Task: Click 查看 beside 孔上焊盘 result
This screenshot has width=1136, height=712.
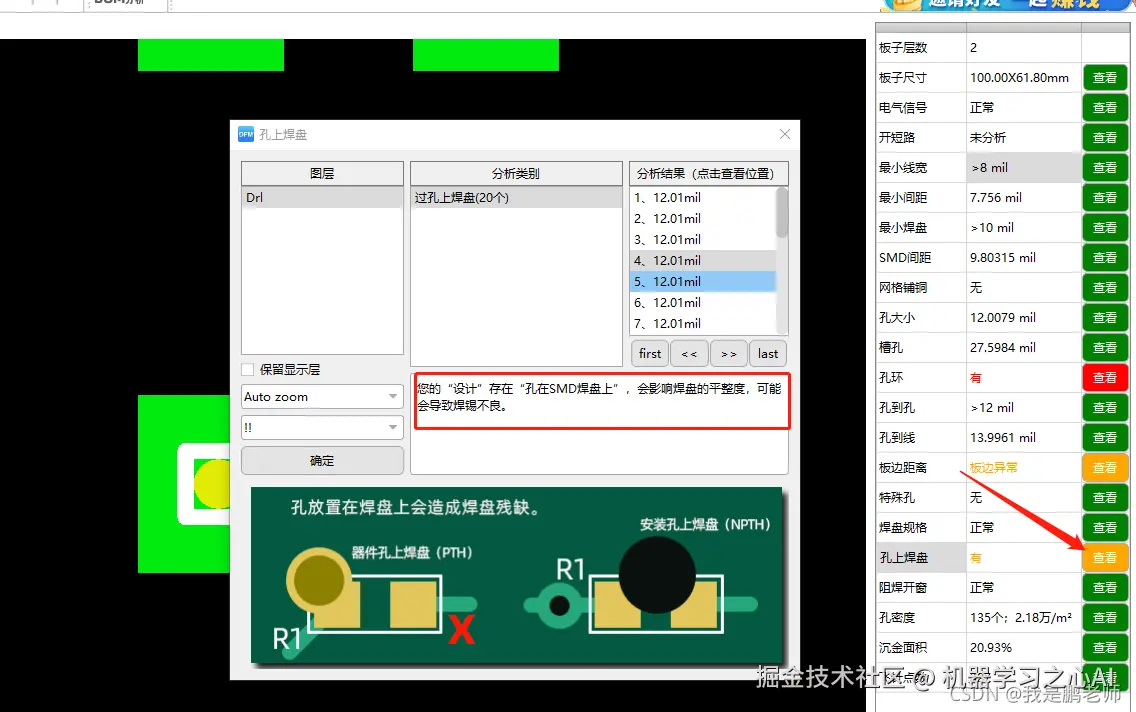Action: [1104, 557]
